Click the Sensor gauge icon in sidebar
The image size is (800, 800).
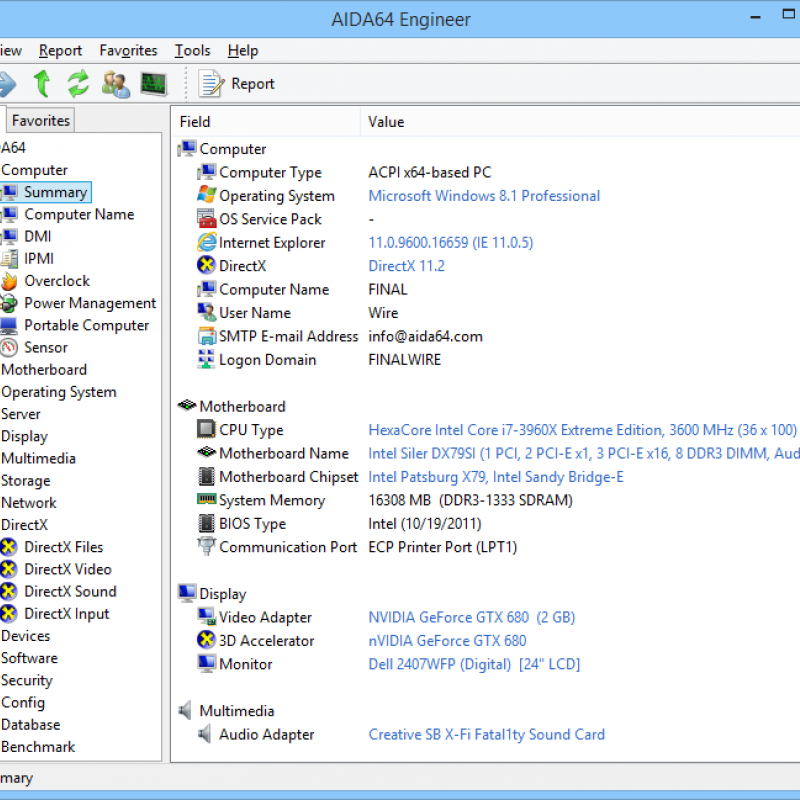click(9, 347)
